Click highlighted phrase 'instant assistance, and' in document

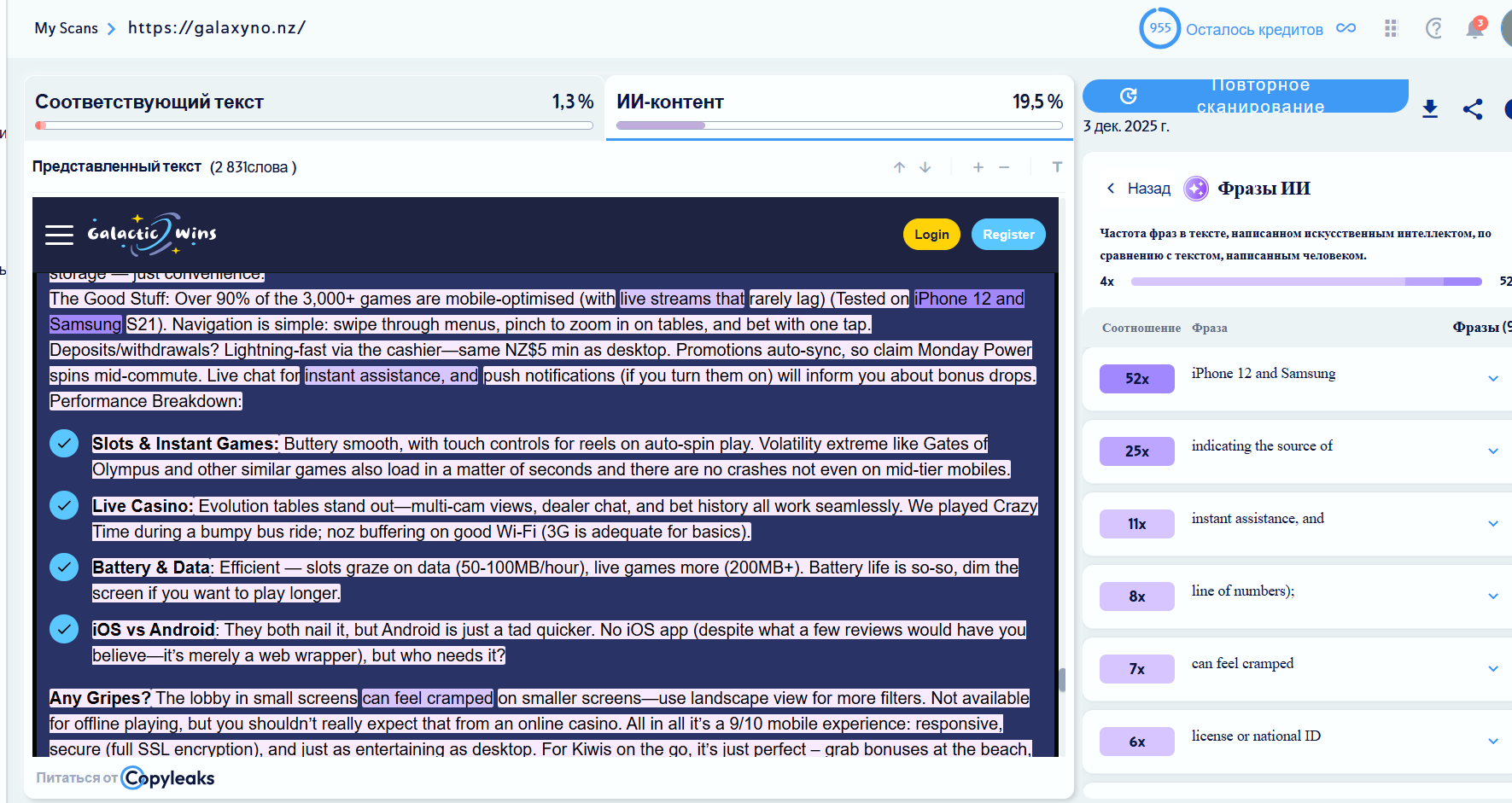coord(391,375)
